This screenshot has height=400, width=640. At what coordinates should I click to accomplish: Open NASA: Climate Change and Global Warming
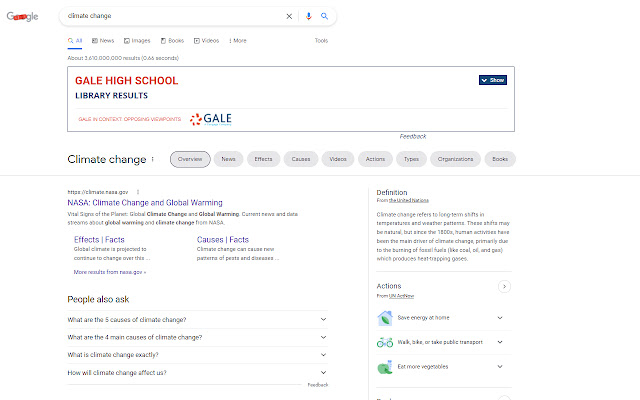click(145, 202)
